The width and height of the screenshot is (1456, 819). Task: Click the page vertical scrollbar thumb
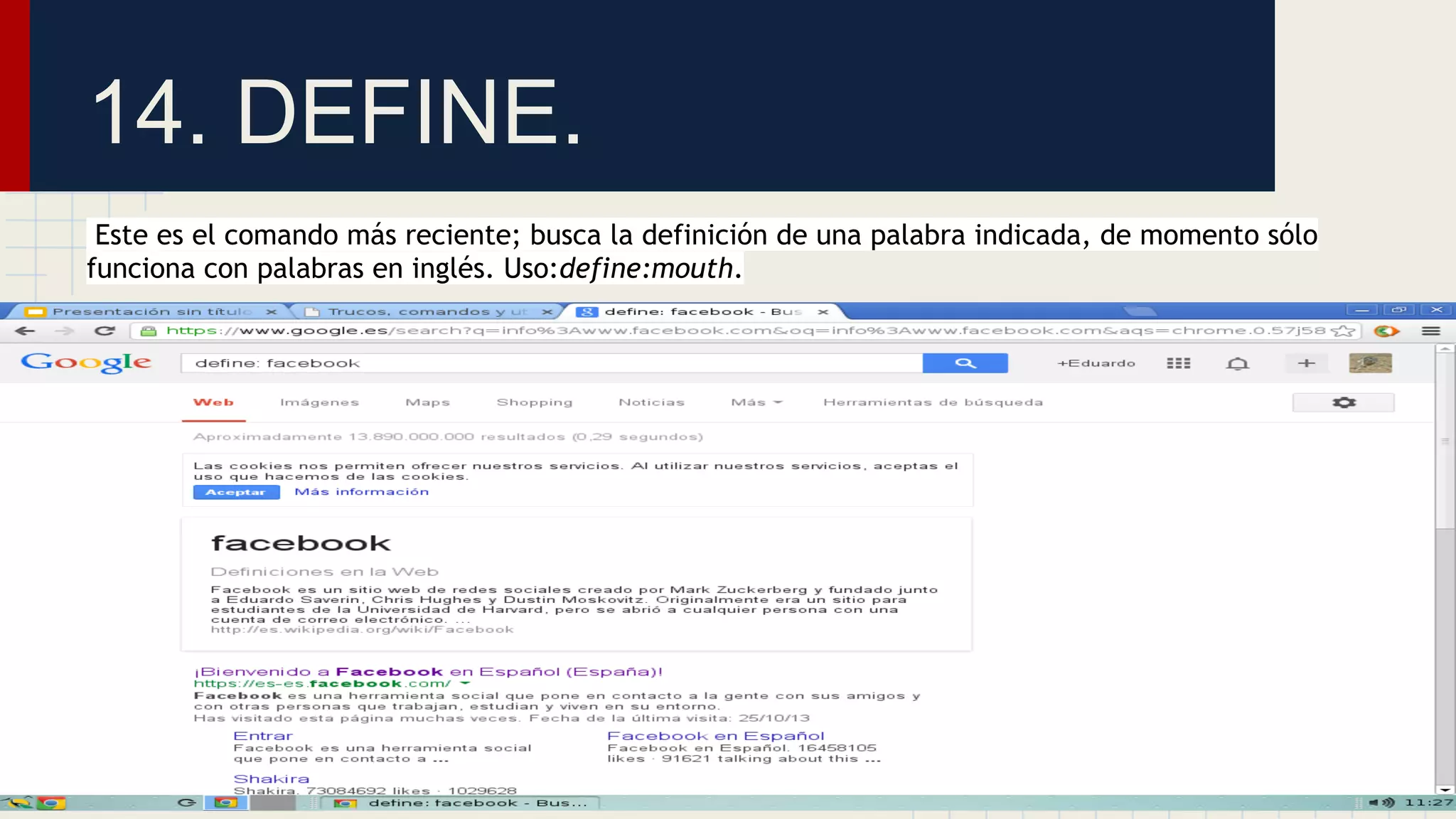1445,441
